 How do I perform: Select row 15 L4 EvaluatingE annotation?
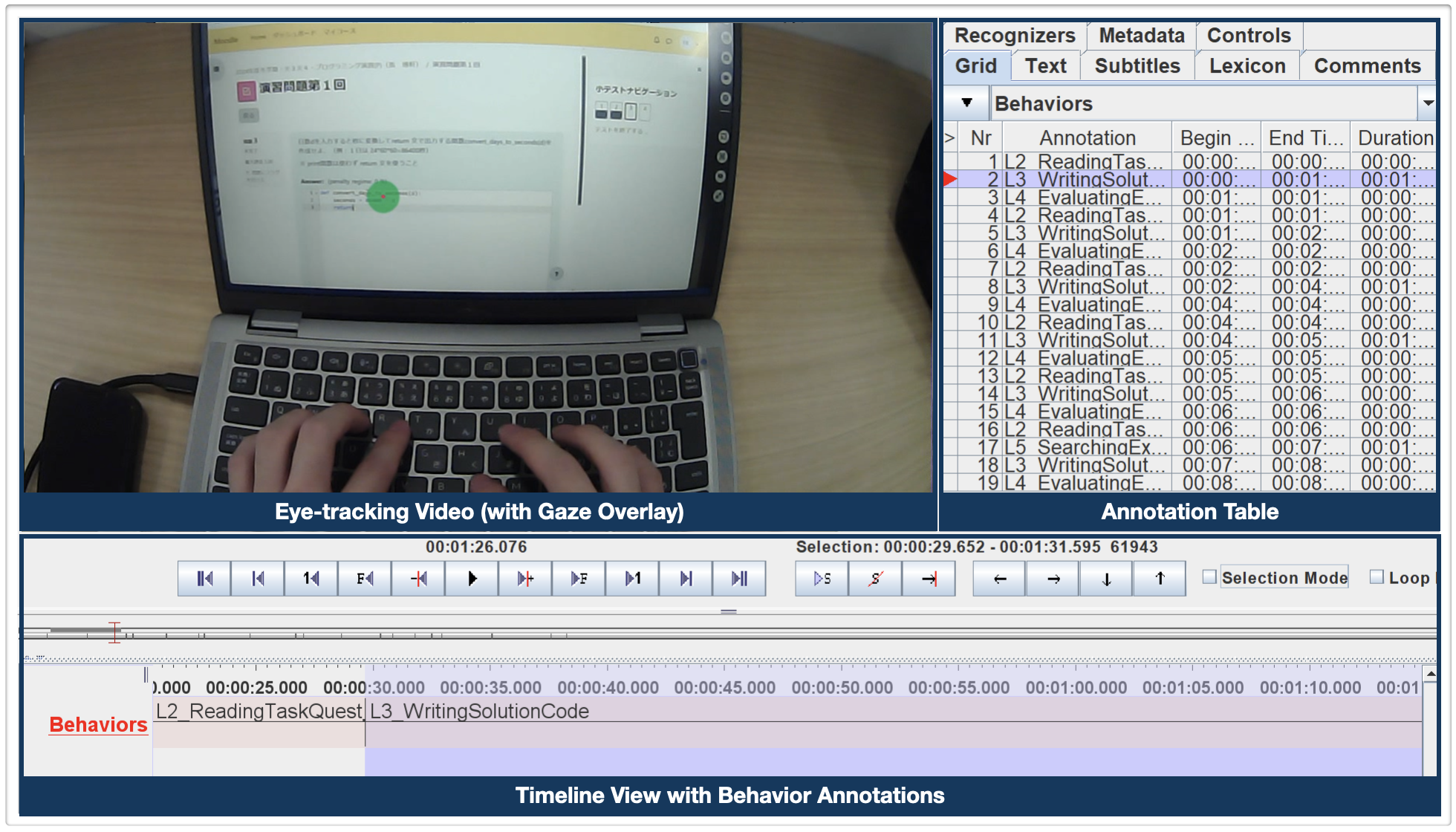tap(1190, 412)
